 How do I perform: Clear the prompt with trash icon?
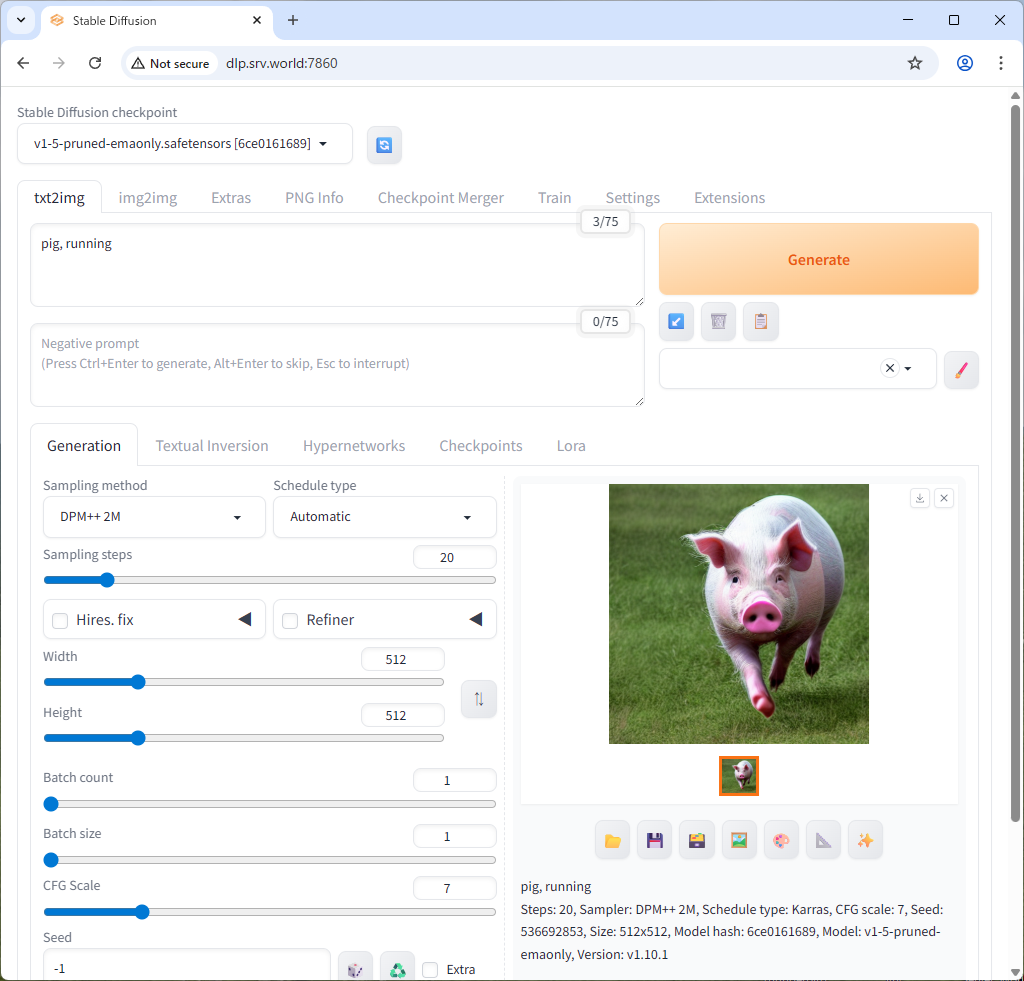coord(718,321)
